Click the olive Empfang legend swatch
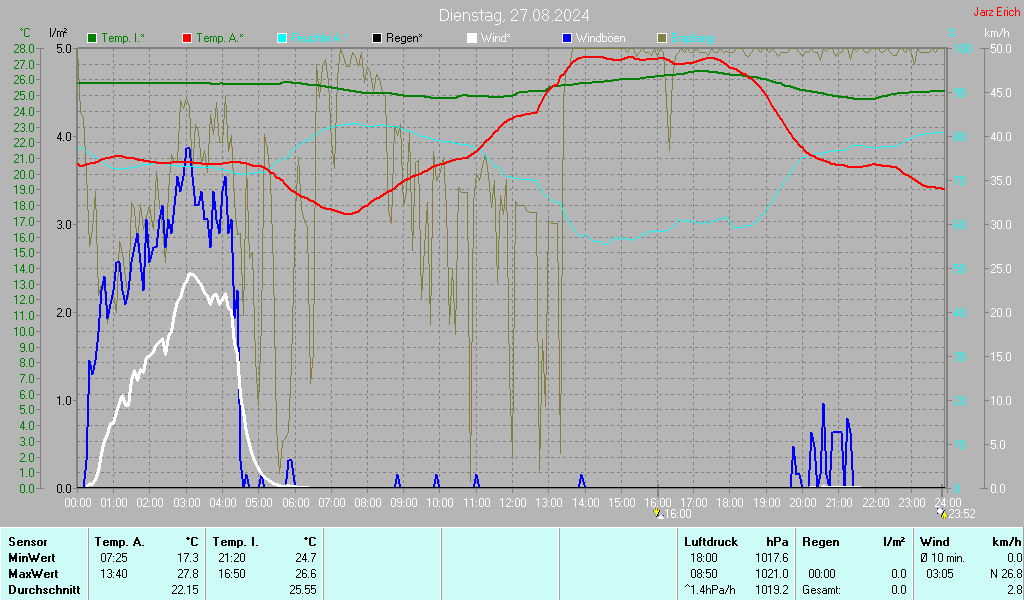 (662, 38)
